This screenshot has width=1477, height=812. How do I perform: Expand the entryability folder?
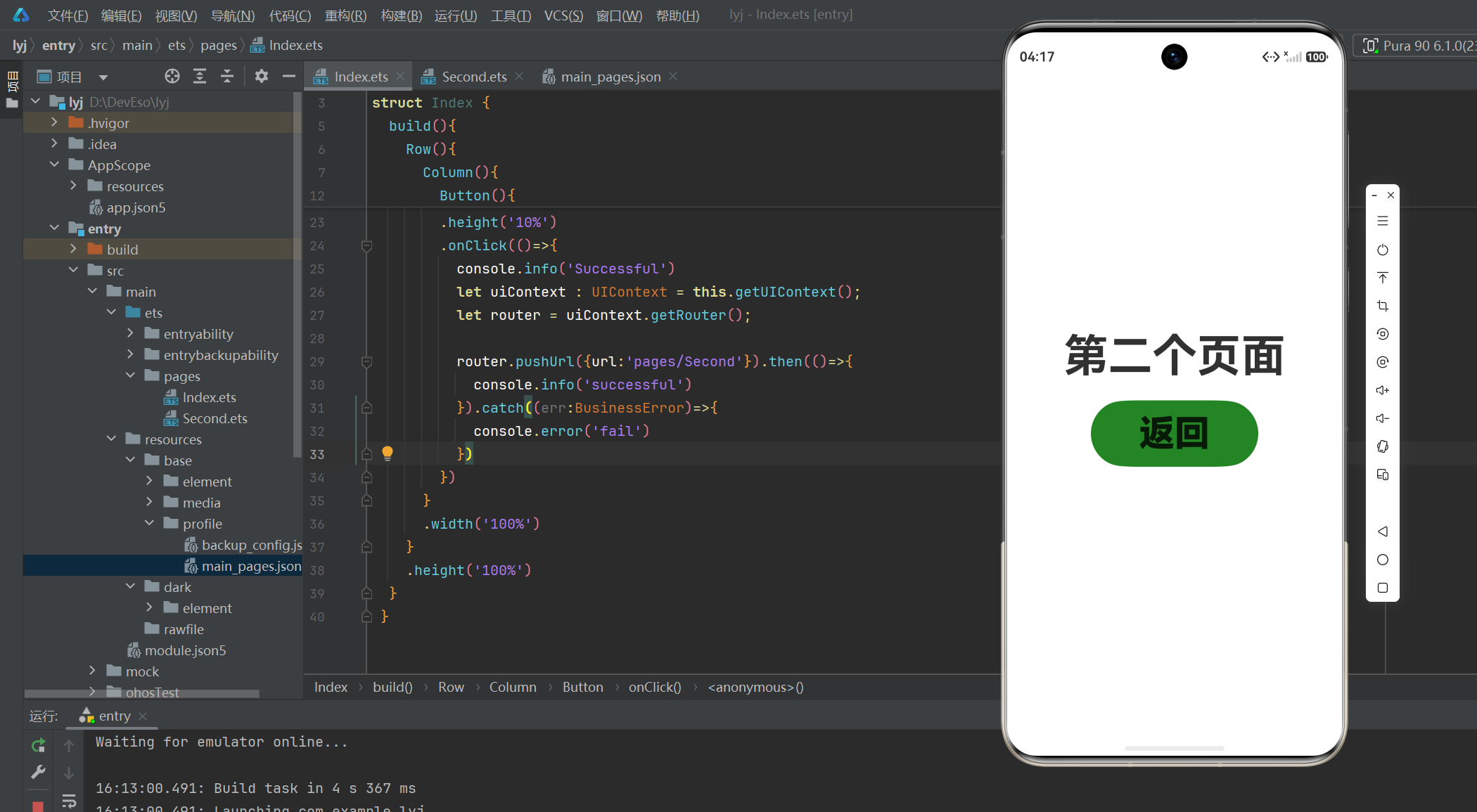[x=130, y=333]
